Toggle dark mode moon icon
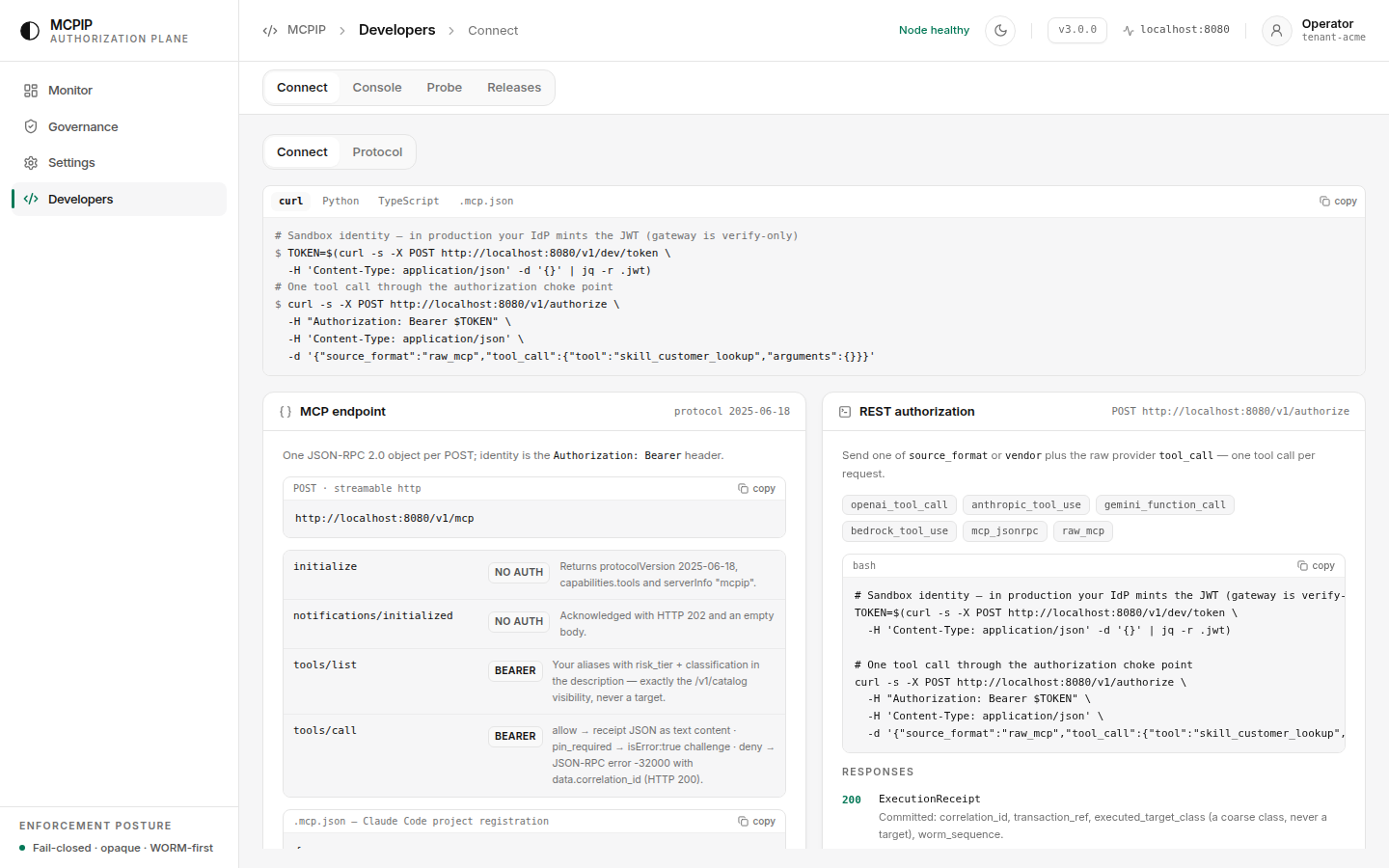The image size is (1389, 868). pyautogui.click(x=1000, y=30)
